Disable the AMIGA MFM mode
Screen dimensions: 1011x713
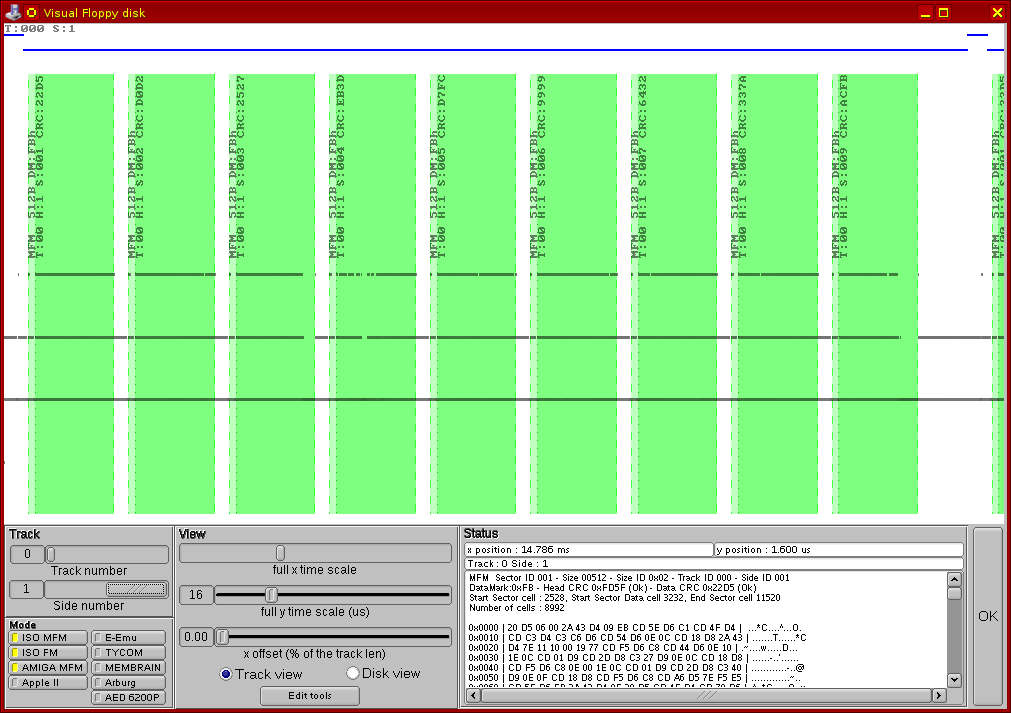coord(46,668)
